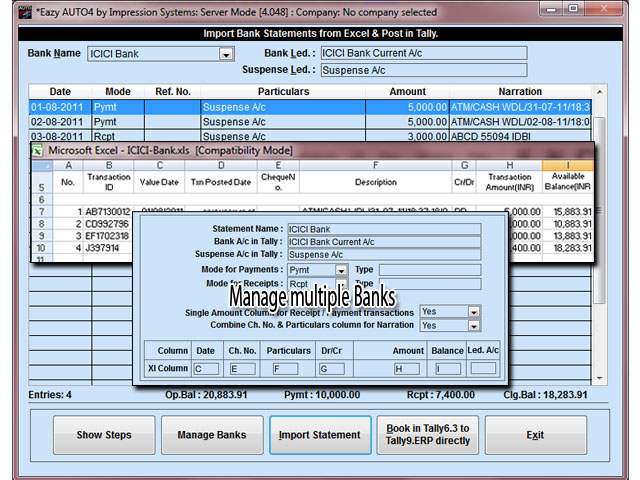The height and width of the screenshot is (480, 640).
Task: Click the Balance XI Column field containing I
Action: pos(448,369)
